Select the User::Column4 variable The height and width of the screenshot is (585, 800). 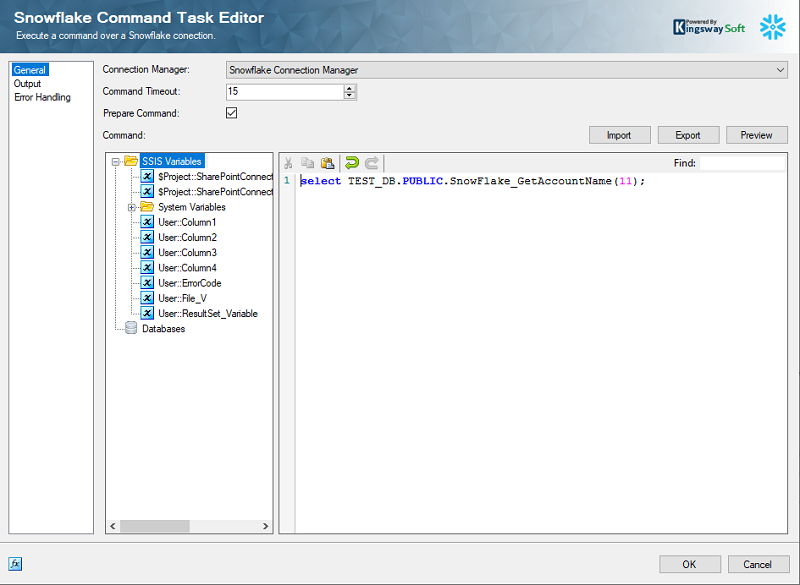[188, 268]
